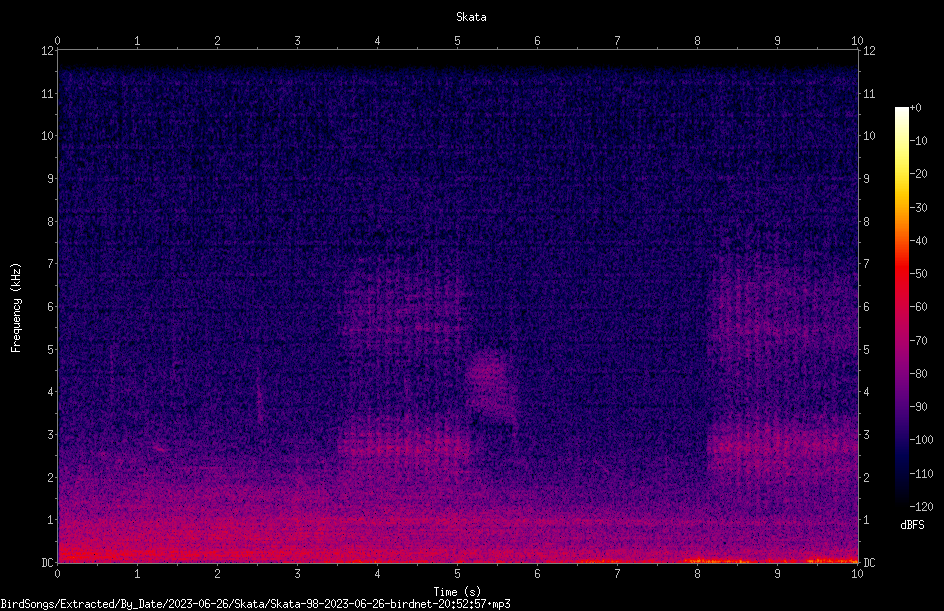Click the "11" tick on the left frequency axis
The image size is (944, 611).
click(47, 93)
